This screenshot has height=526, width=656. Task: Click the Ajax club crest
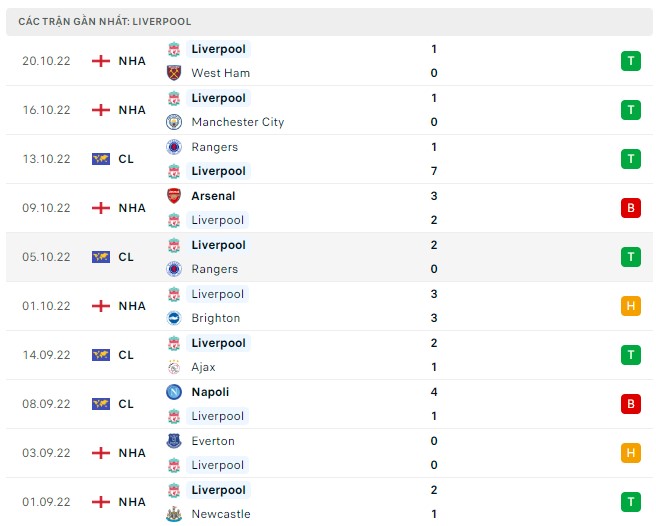174,367
